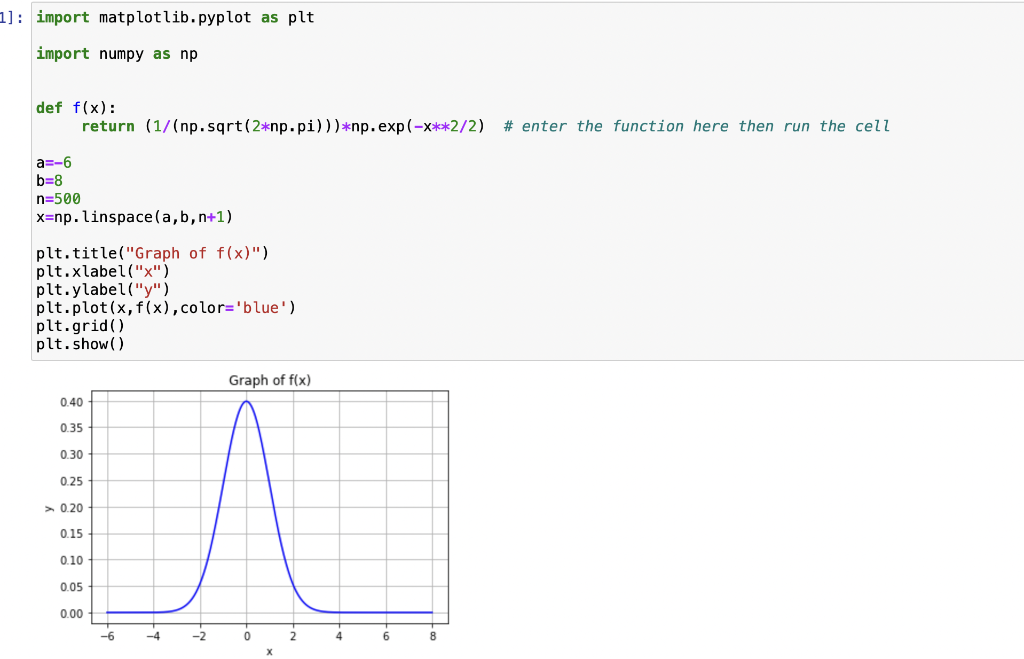Click the x-axis label below the graph
Image resolution: width=1024 pixels, height=659 pixels.
268,650
